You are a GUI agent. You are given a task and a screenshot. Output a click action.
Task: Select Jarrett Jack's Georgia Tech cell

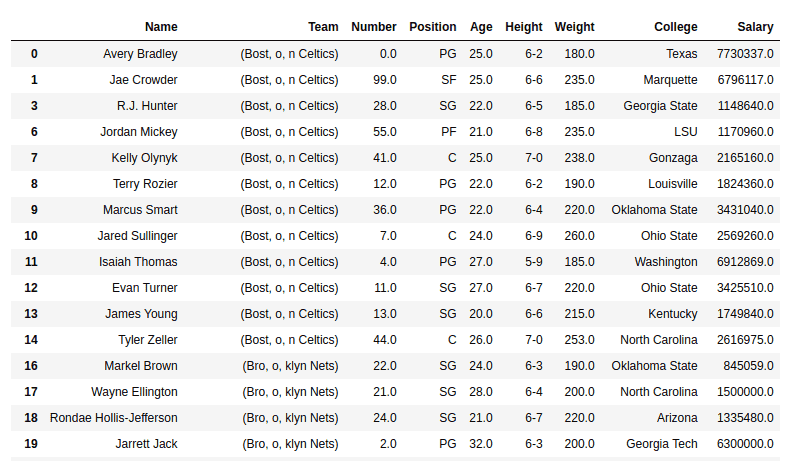coord(661,444)
